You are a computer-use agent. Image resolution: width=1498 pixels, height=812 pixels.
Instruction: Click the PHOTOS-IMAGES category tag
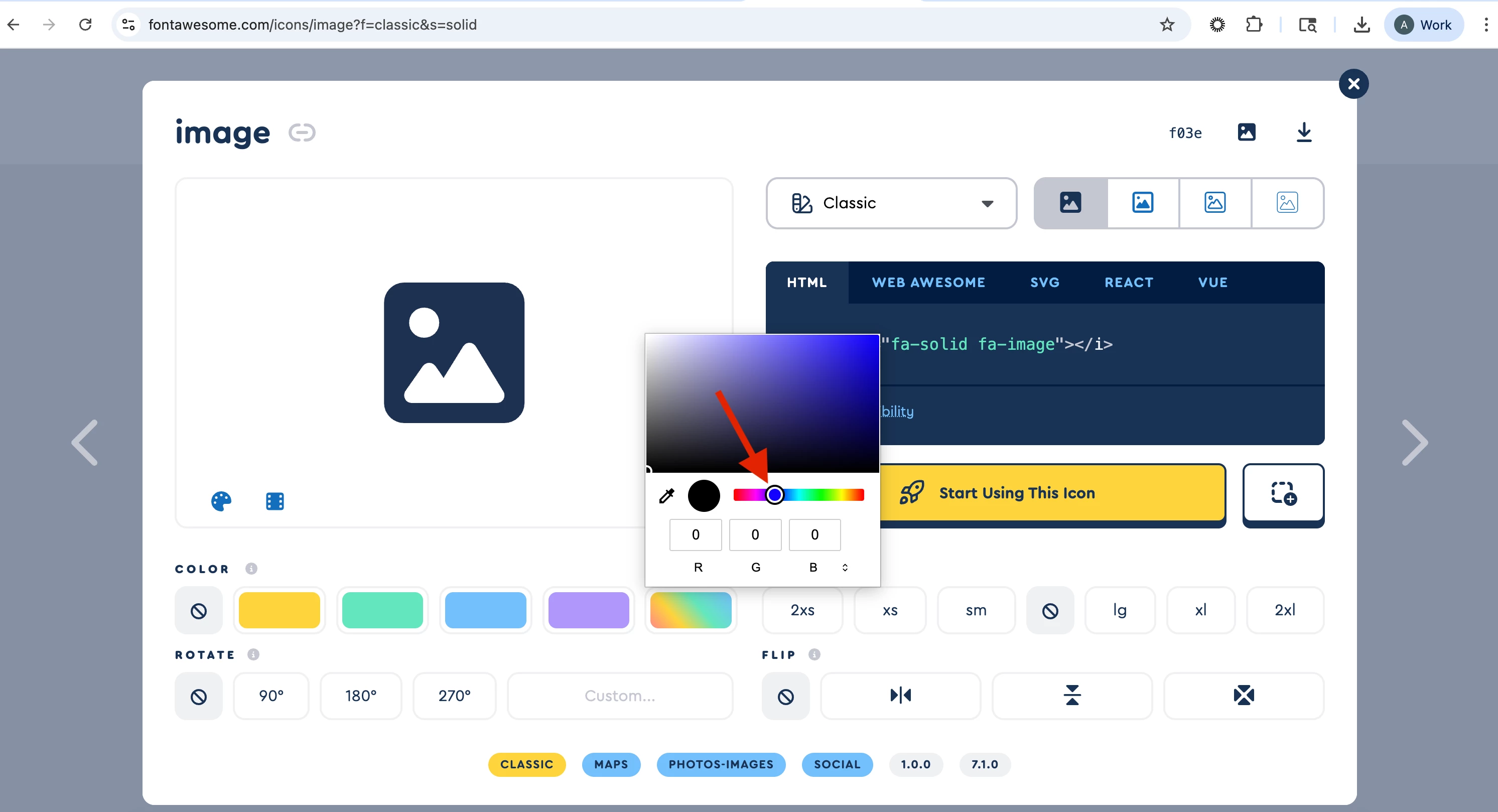(x=721, y=764)
